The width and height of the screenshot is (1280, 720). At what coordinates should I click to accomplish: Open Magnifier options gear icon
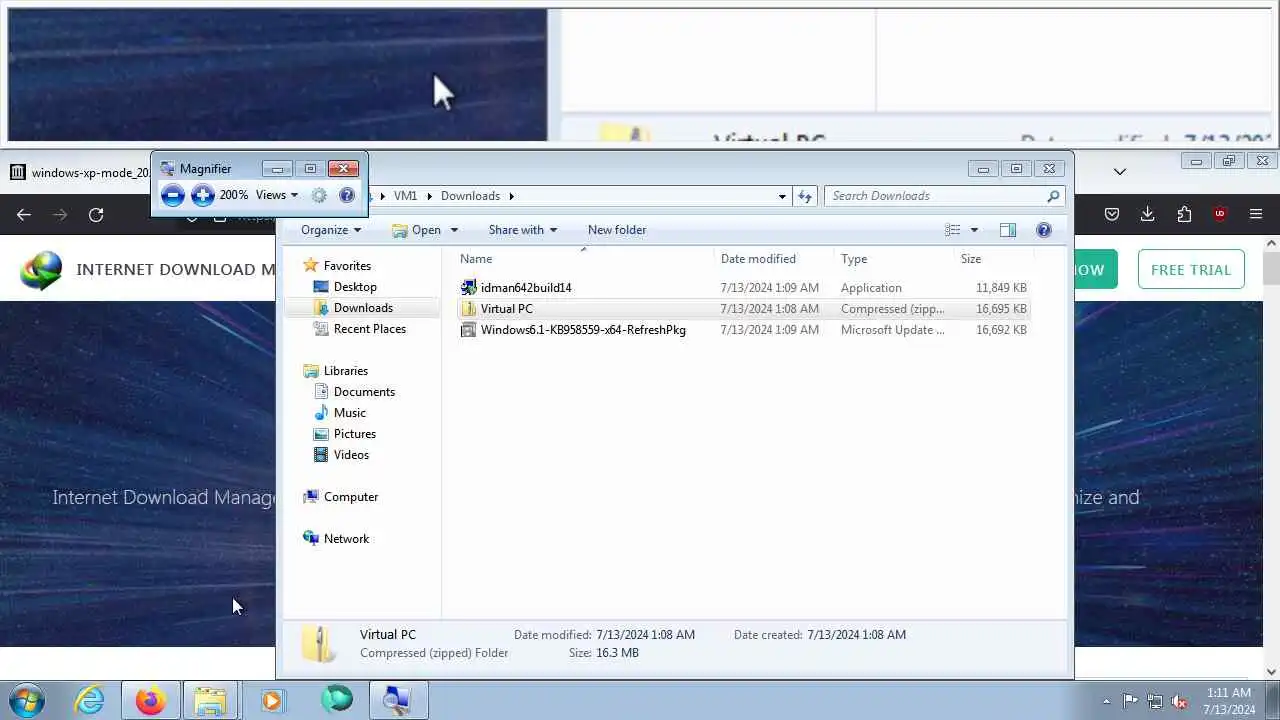319,196
